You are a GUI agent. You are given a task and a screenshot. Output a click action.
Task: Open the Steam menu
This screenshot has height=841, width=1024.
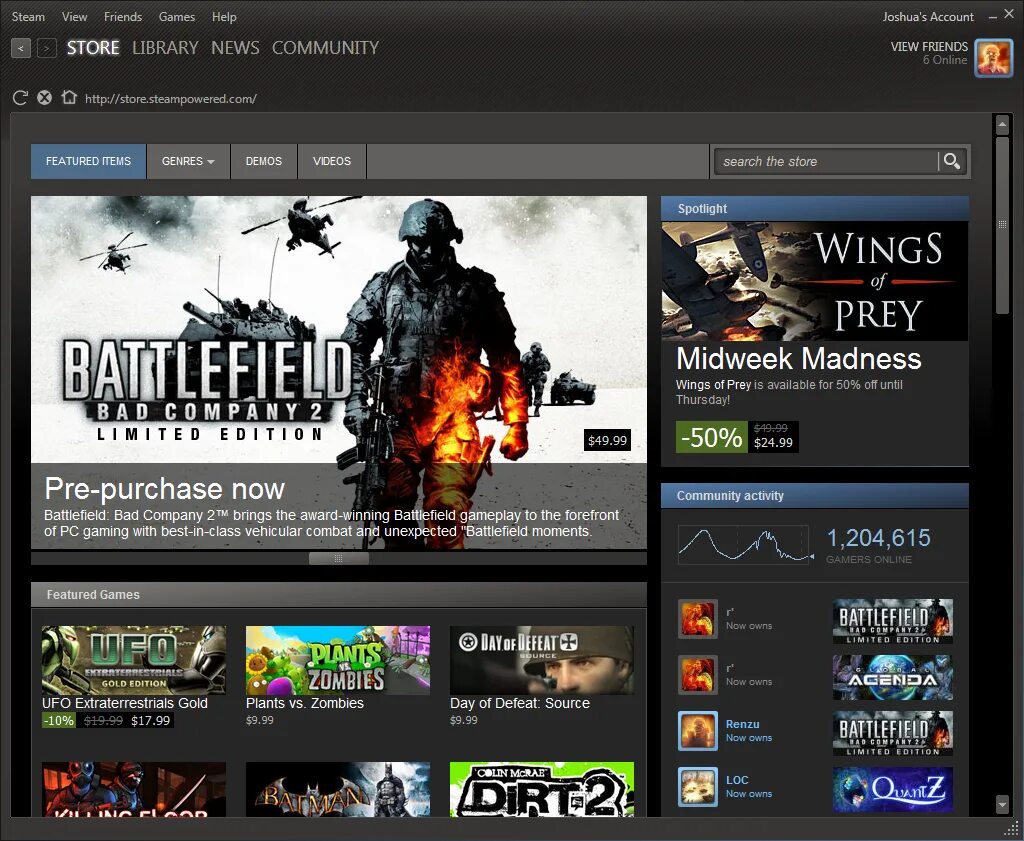coord(28,16)
